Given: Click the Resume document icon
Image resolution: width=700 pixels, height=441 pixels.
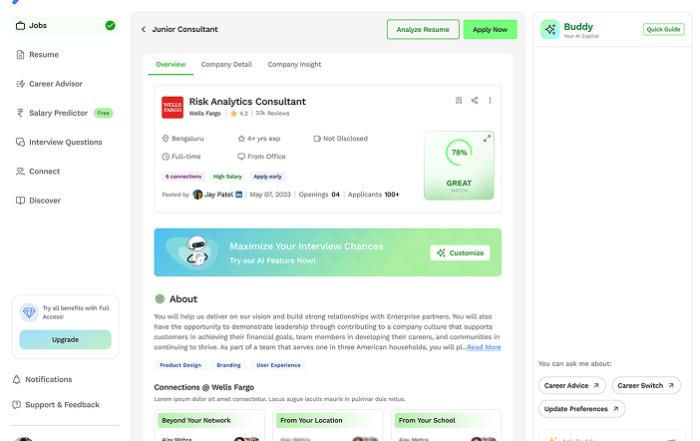Looking at the screenshot, I should tap(20, 54).
